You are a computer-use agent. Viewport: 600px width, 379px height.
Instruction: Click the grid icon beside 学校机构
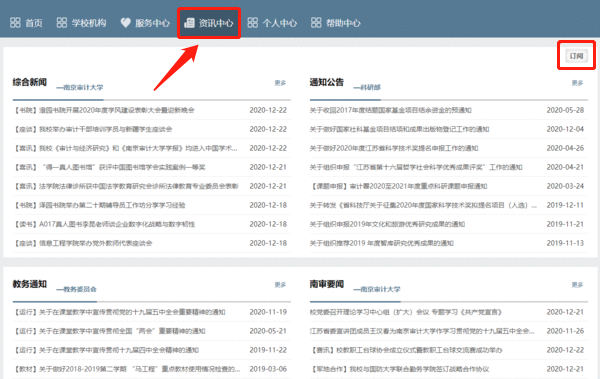tap(62, 23)
